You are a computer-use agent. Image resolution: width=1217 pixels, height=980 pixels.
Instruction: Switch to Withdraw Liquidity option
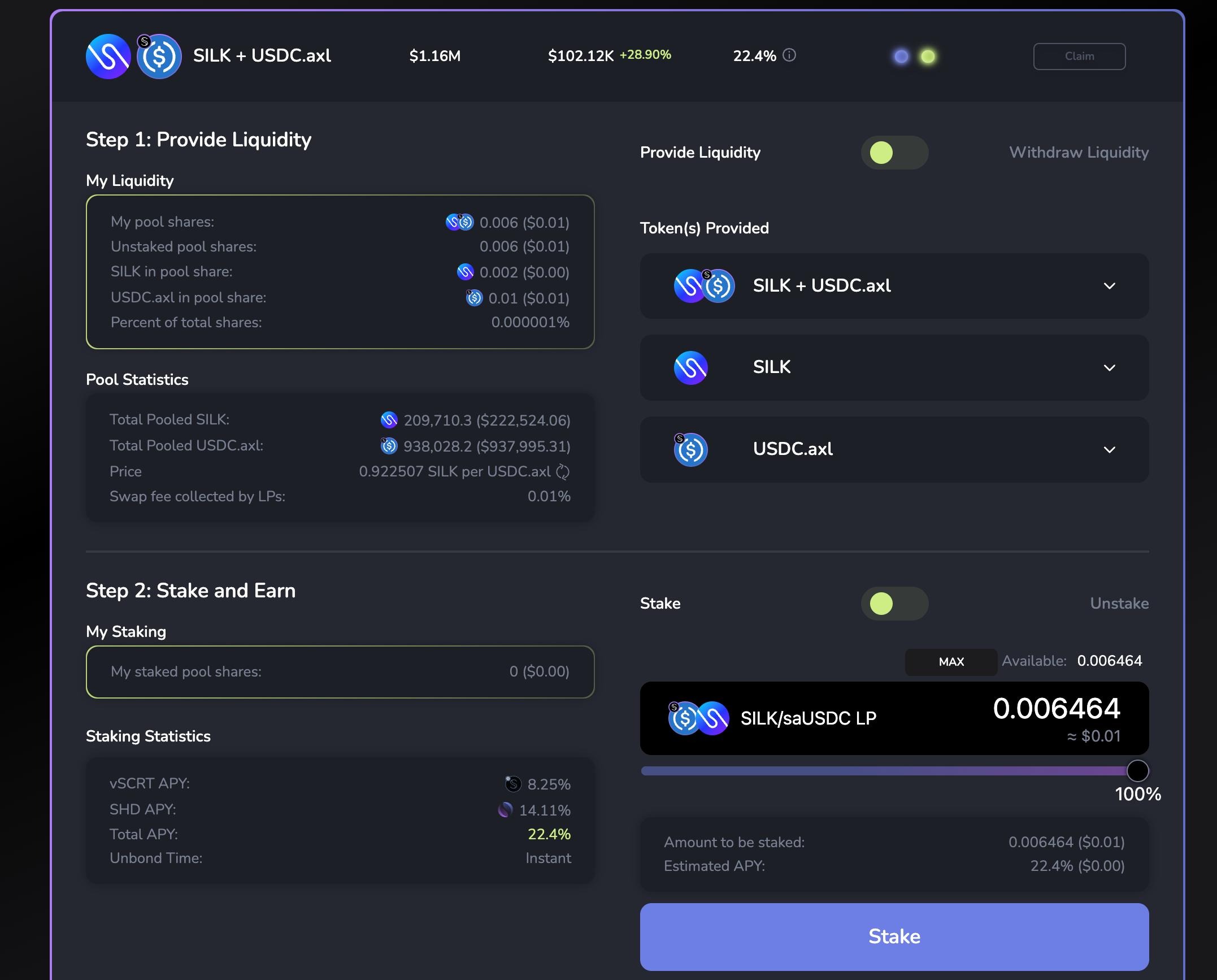click(1079, 153)
